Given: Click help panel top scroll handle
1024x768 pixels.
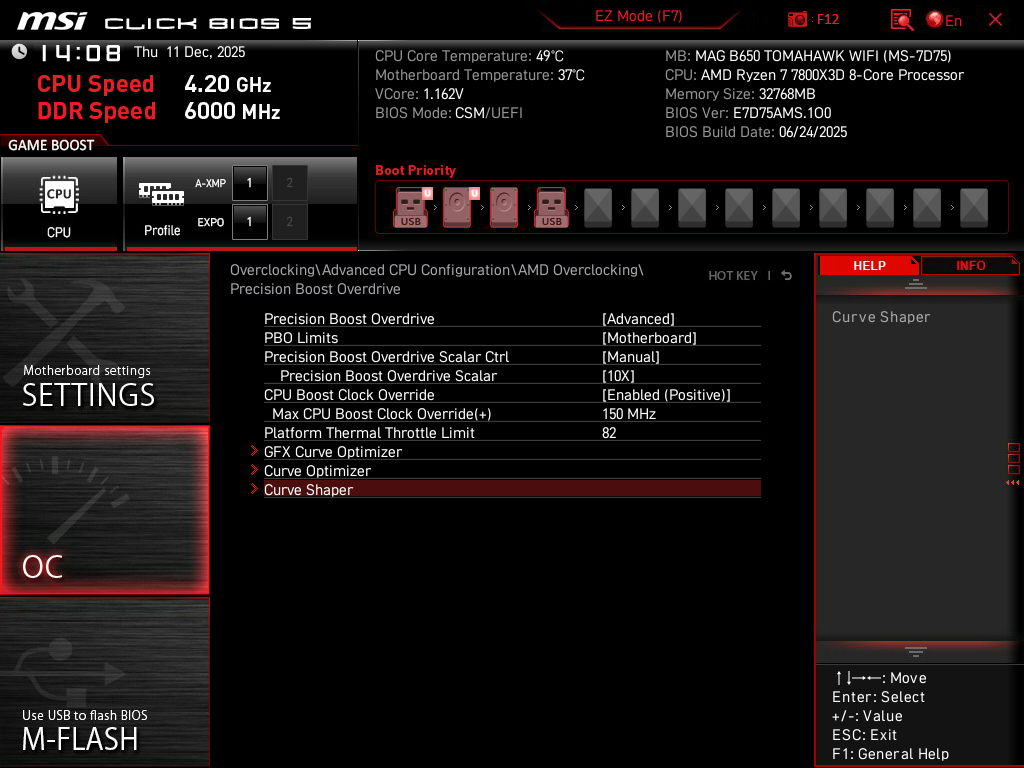Looking at the screenshot, I should (916, 283).
